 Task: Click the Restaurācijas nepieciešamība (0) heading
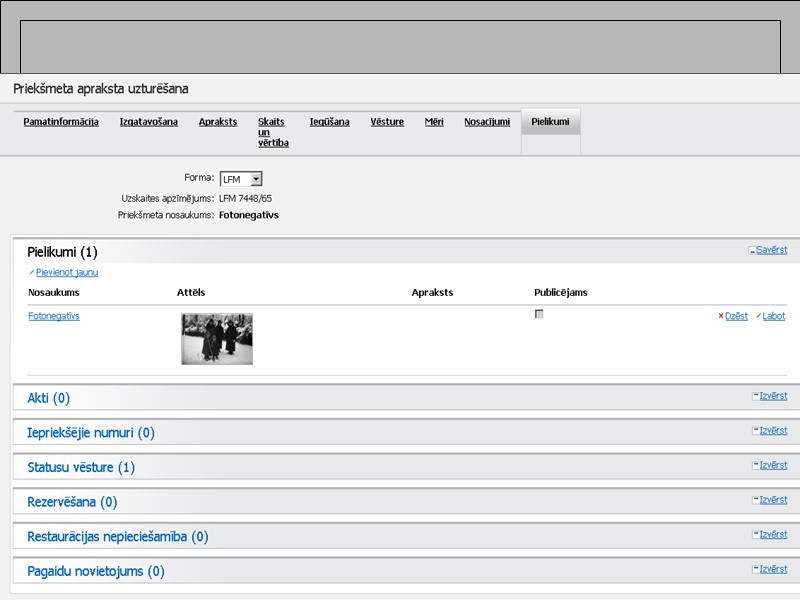[118, 537]
